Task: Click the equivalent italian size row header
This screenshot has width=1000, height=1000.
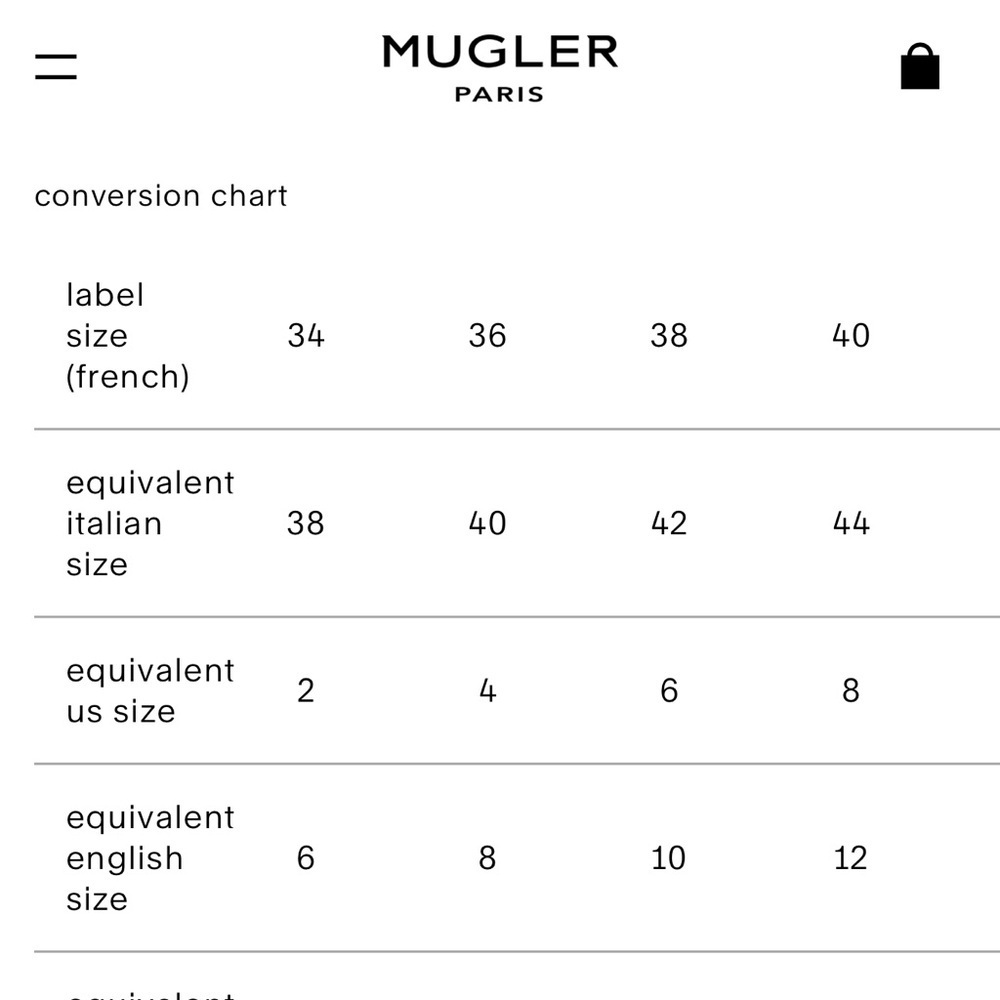Action: click(151, 524)
